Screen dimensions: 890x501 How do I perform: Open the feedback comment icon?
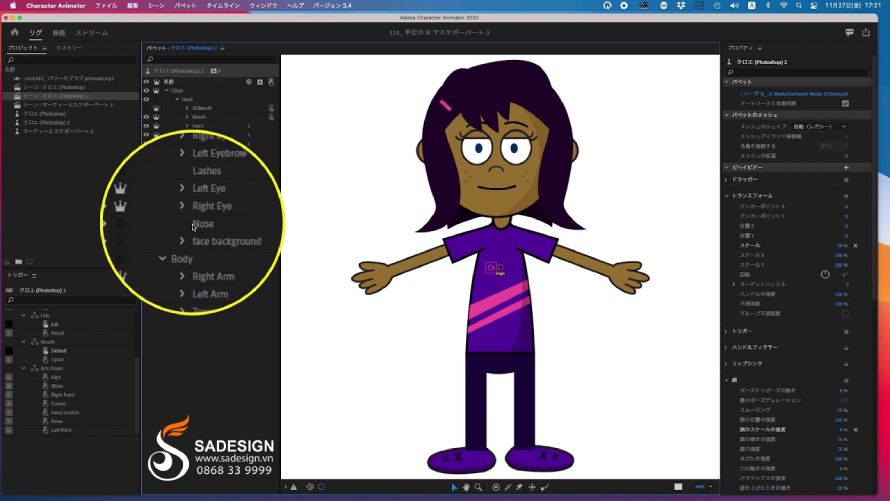coord(849,32)
